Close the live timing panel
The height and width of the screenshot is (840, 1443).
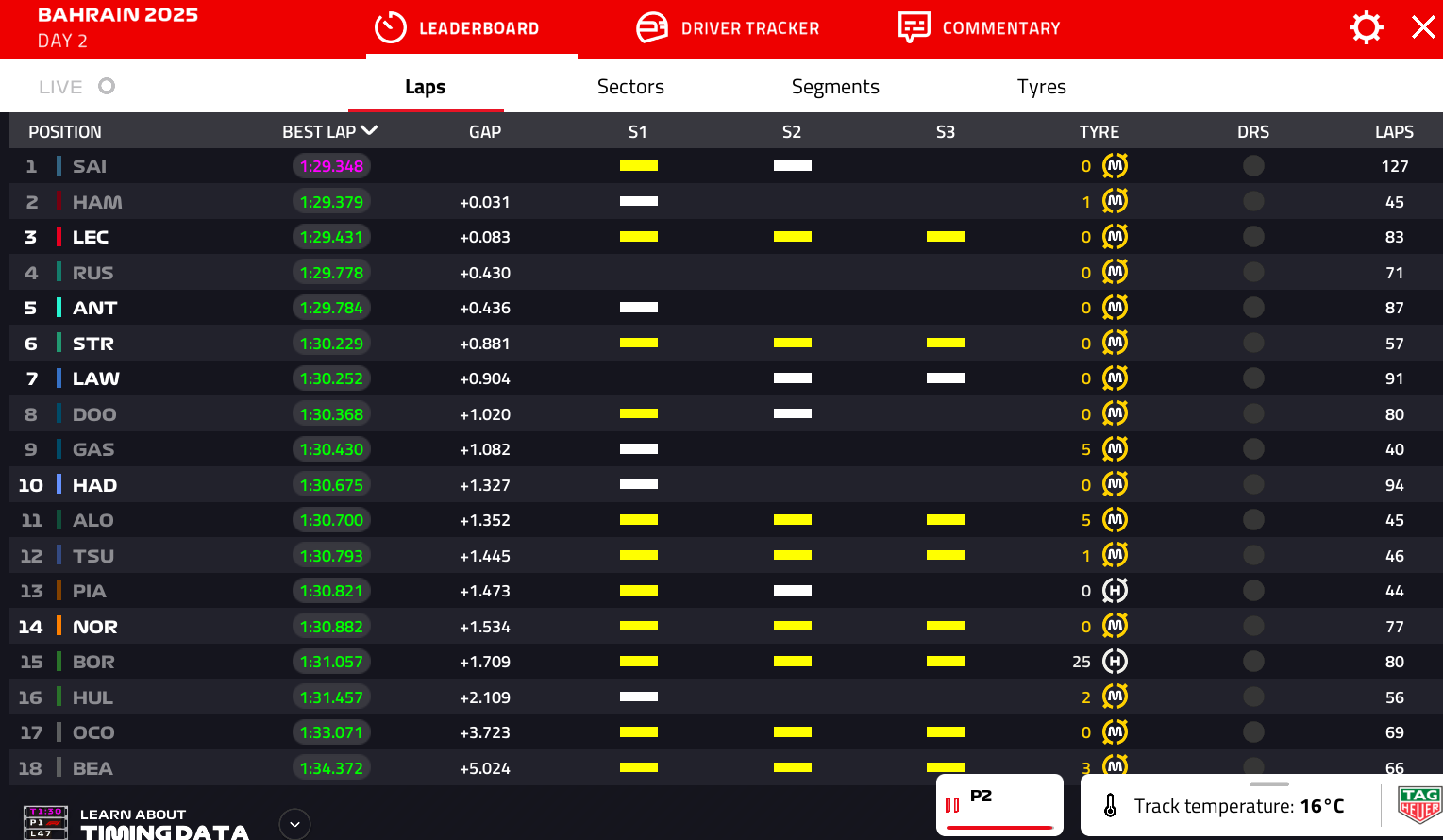click(x=1423, y=27)
